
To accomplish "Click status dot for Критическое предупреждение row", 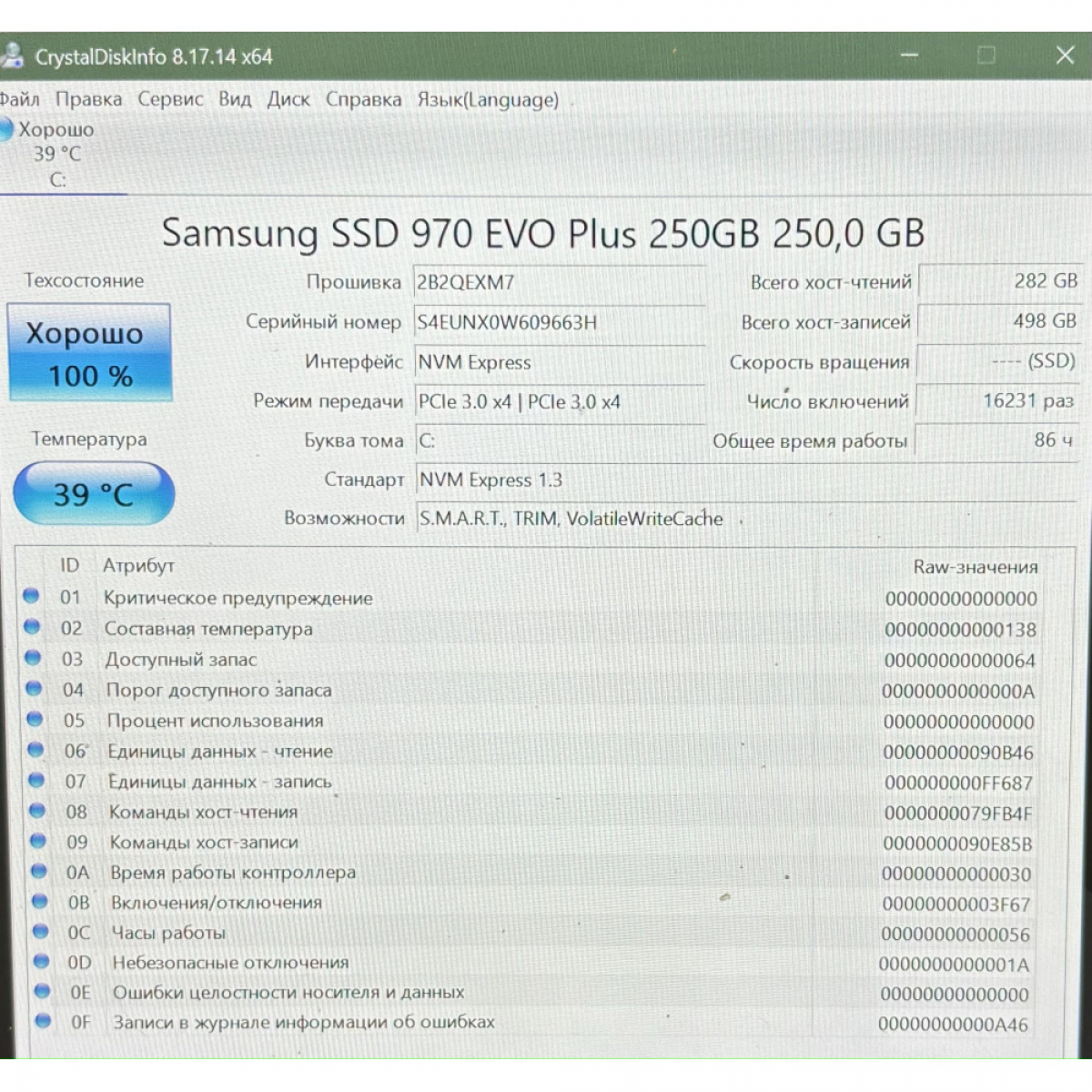I will (x=31, y=596).
